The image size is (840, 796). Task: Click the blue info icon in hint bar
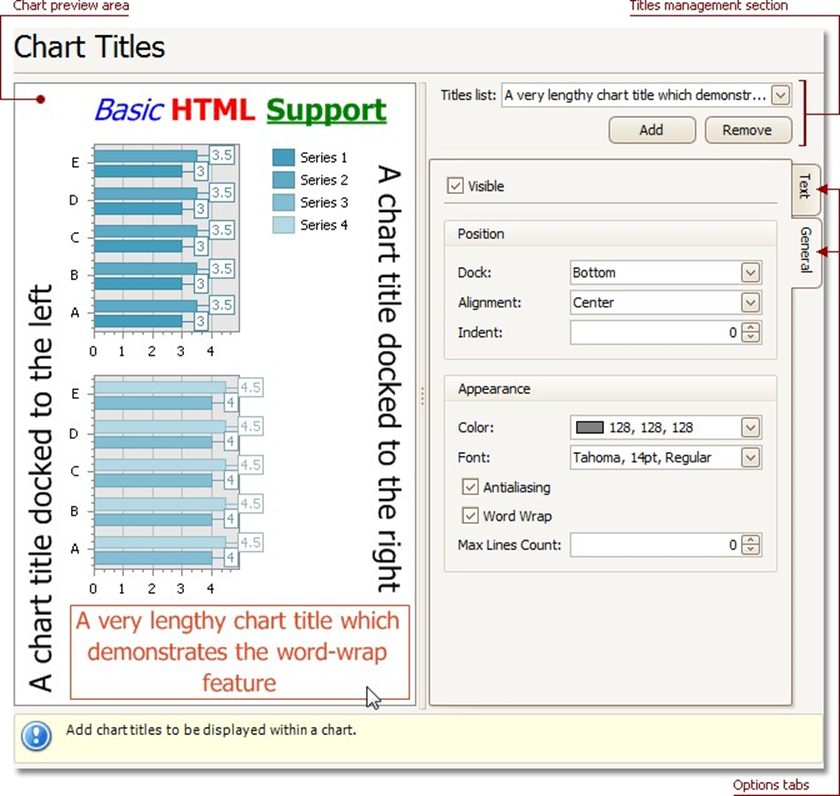tap(36, 737)
